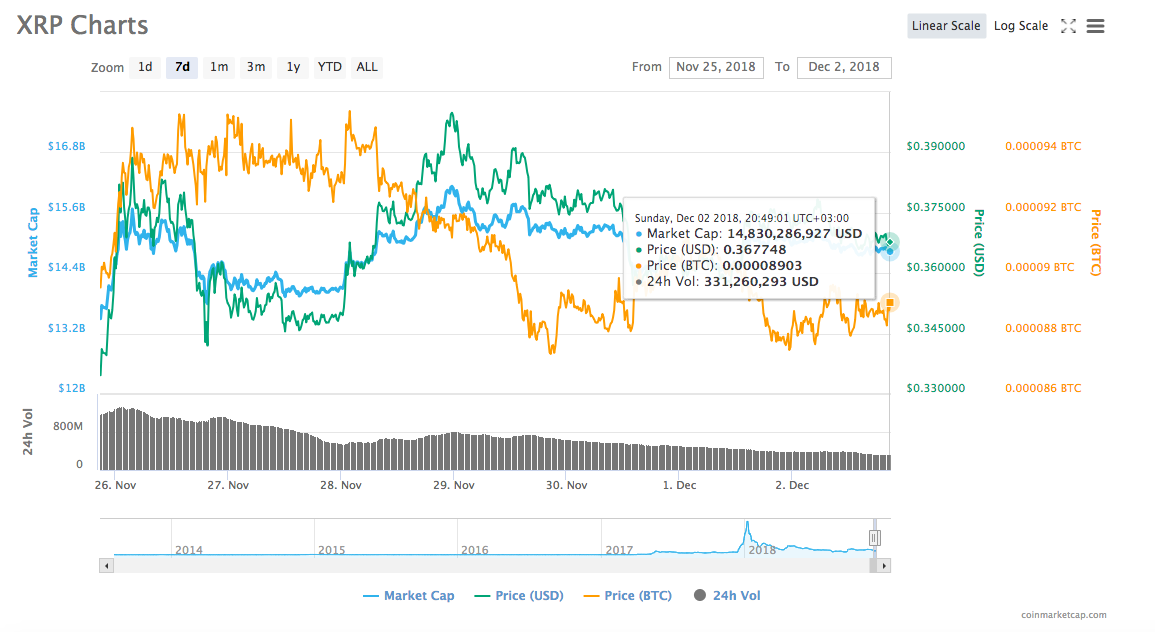Viewport: 1155px width, 632px height.
Task: Click the navigator scroll right arrow
Action: click(x=884, y=566)
